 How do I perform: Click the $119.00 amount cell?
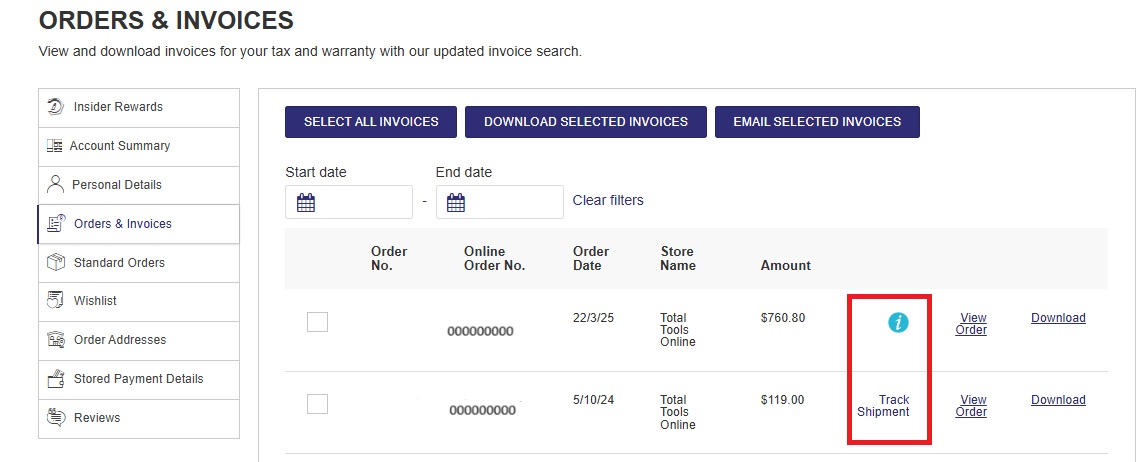782,399
